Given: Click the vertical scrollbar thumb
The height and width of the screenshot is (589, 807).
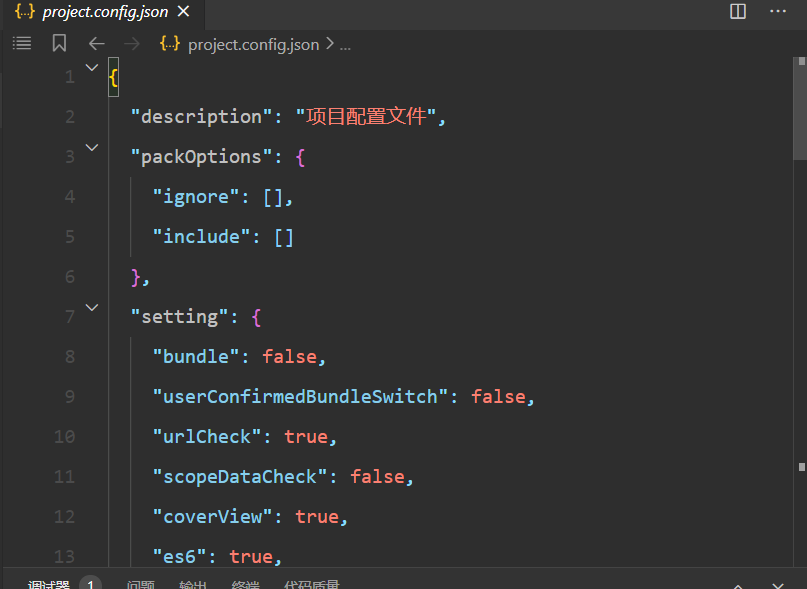Looking at the screenshot, I should tap(800, 108).
